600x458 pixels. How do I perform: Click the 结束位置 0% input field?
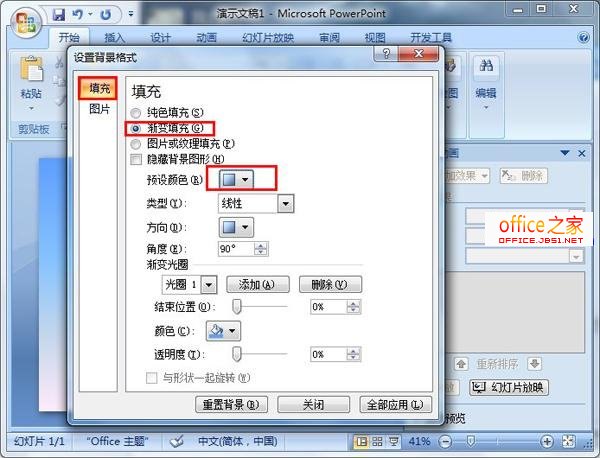coord(328,307)
